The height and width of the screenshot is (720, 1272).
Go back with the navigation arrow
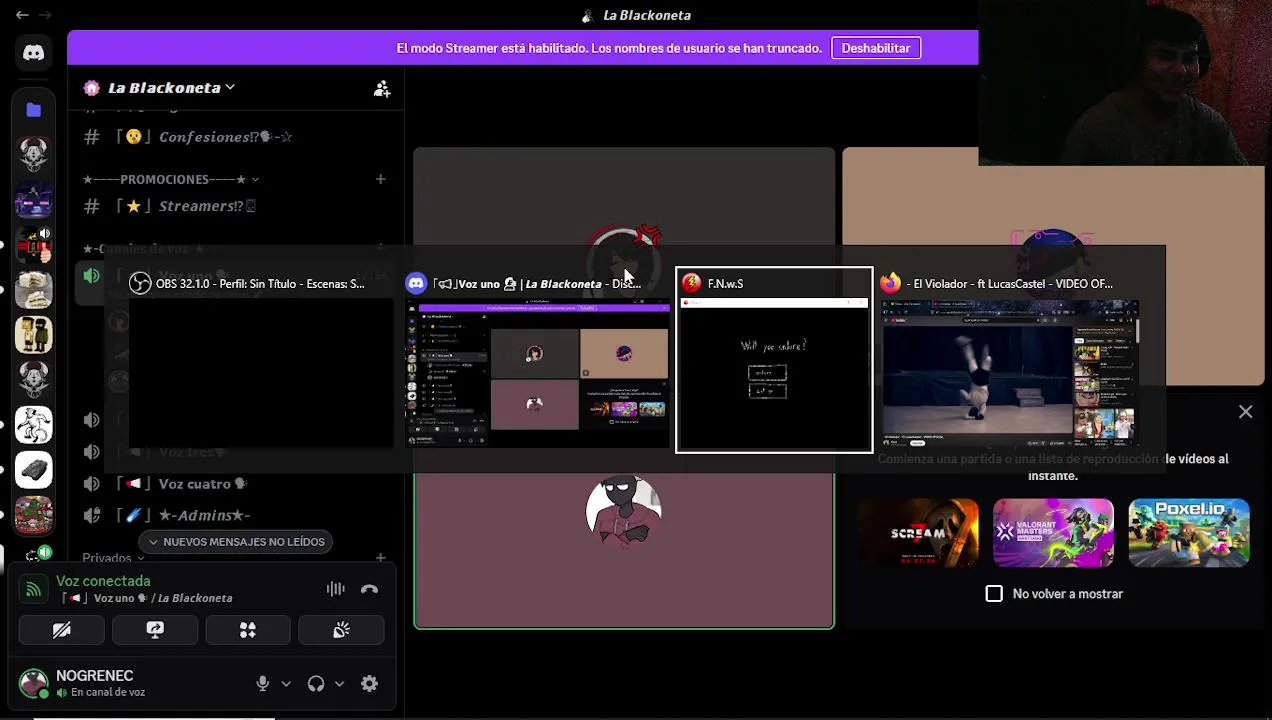click(22, 15)
